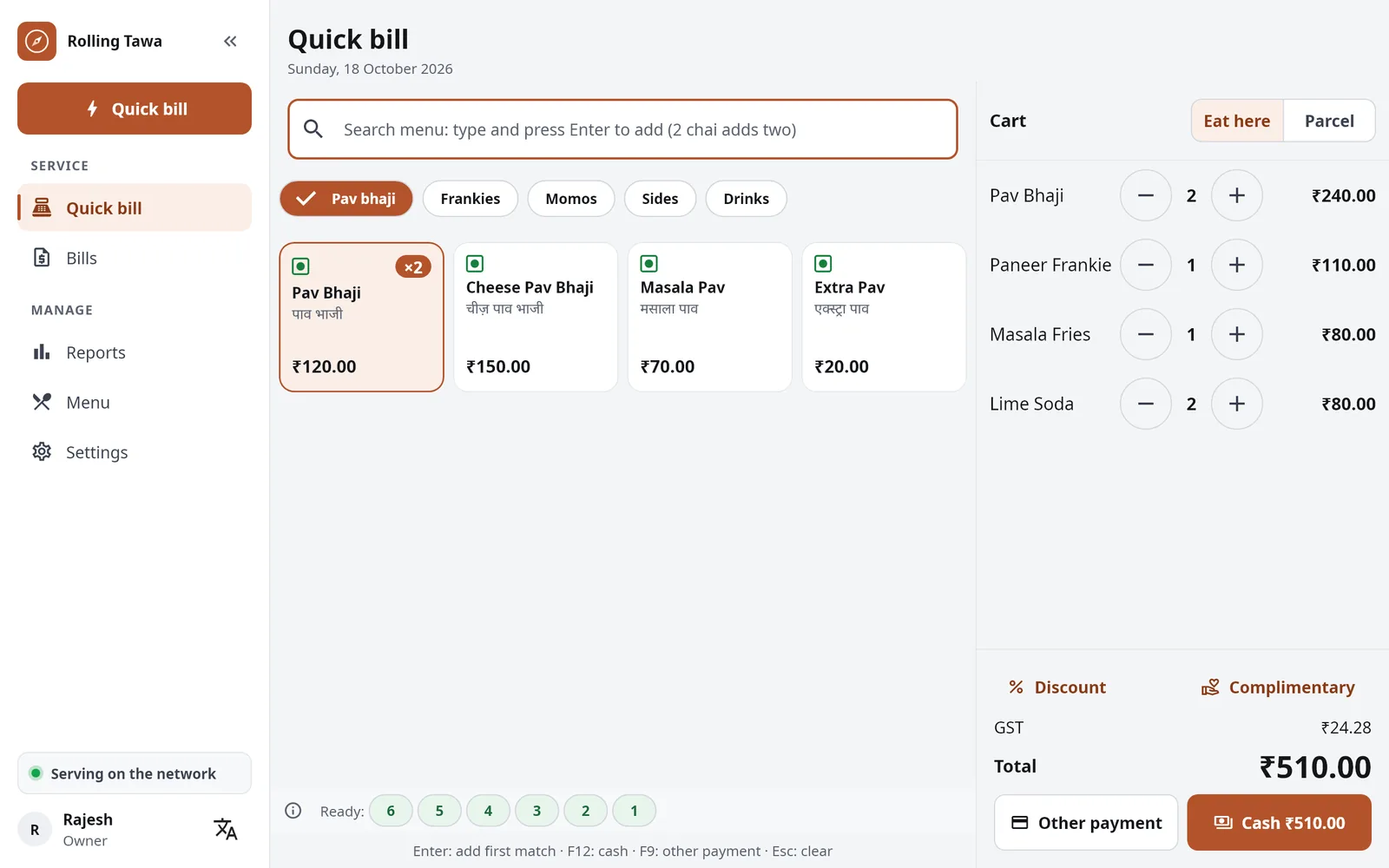This screenshot has width=1389, height=868.
Task: Decrease Paneer Frankie quantity with minus
Action: pos(1146,265)
